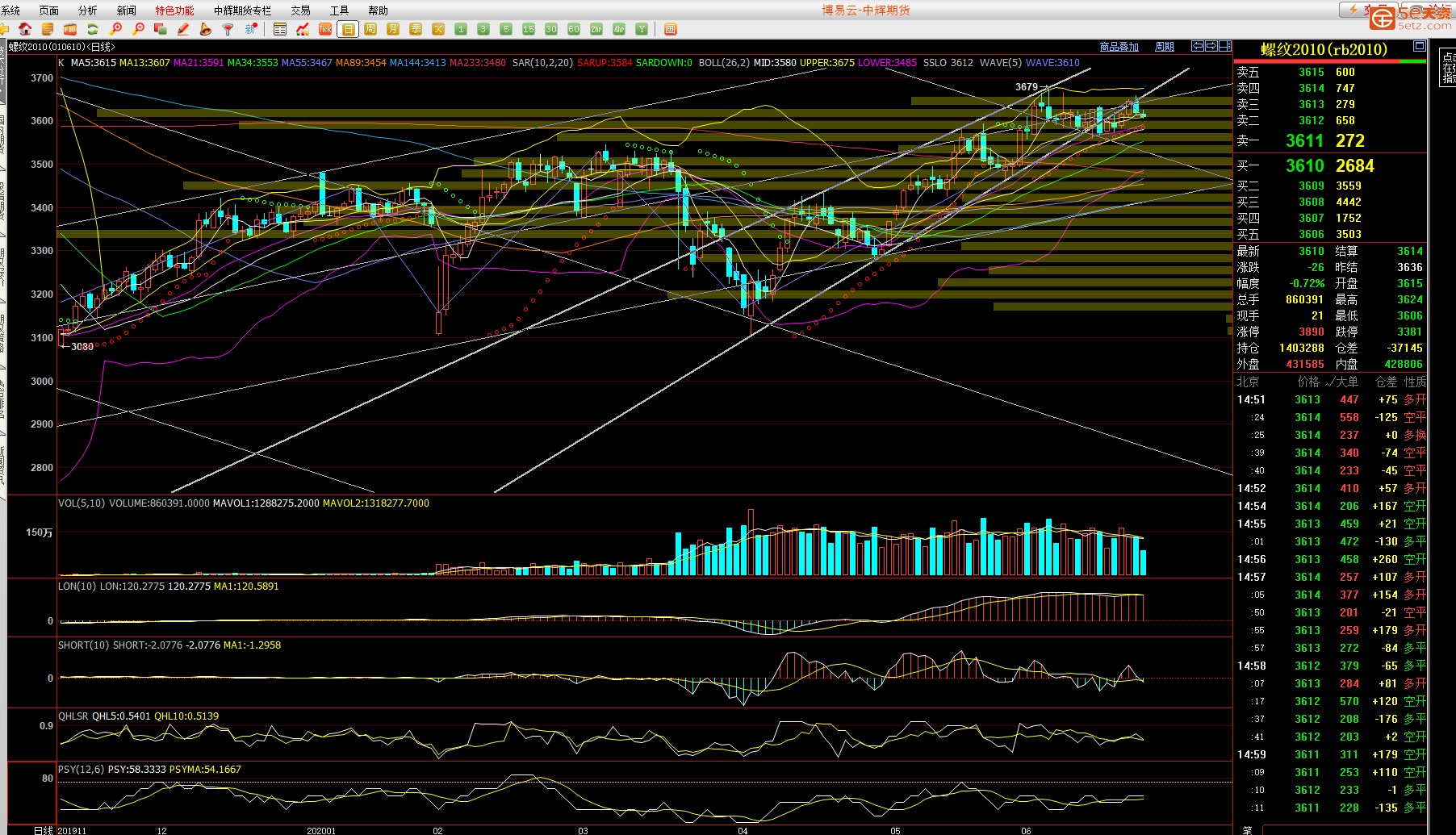Switch to daily 日 period
The height and width of the screenshot is (835, 1456).
348,29
